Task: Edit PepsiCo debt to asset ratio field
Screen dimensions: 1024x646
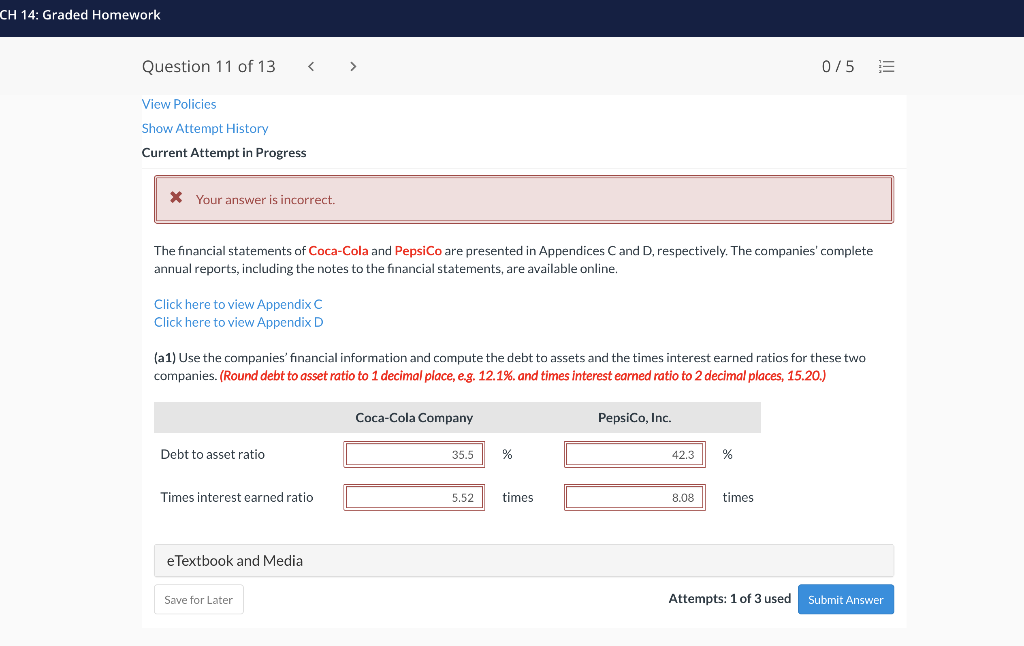Action: pyautogui.click(x=635, y=455)
